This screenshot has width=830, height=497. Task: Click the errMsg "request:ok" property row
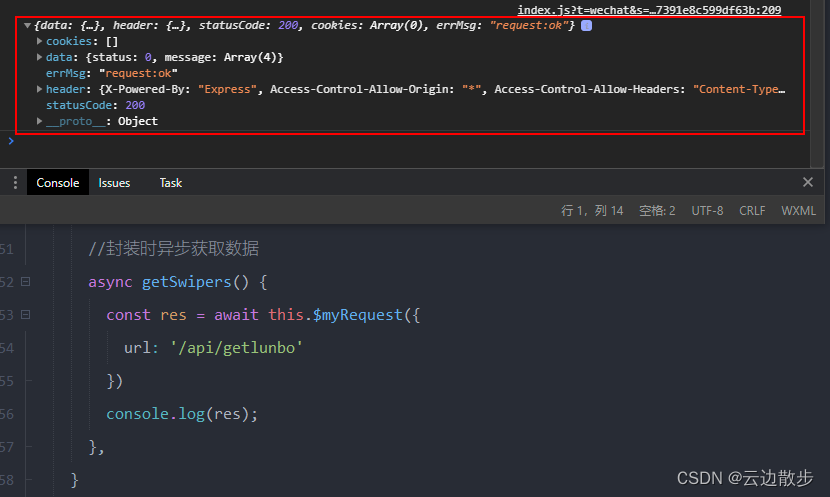(112, 73)
